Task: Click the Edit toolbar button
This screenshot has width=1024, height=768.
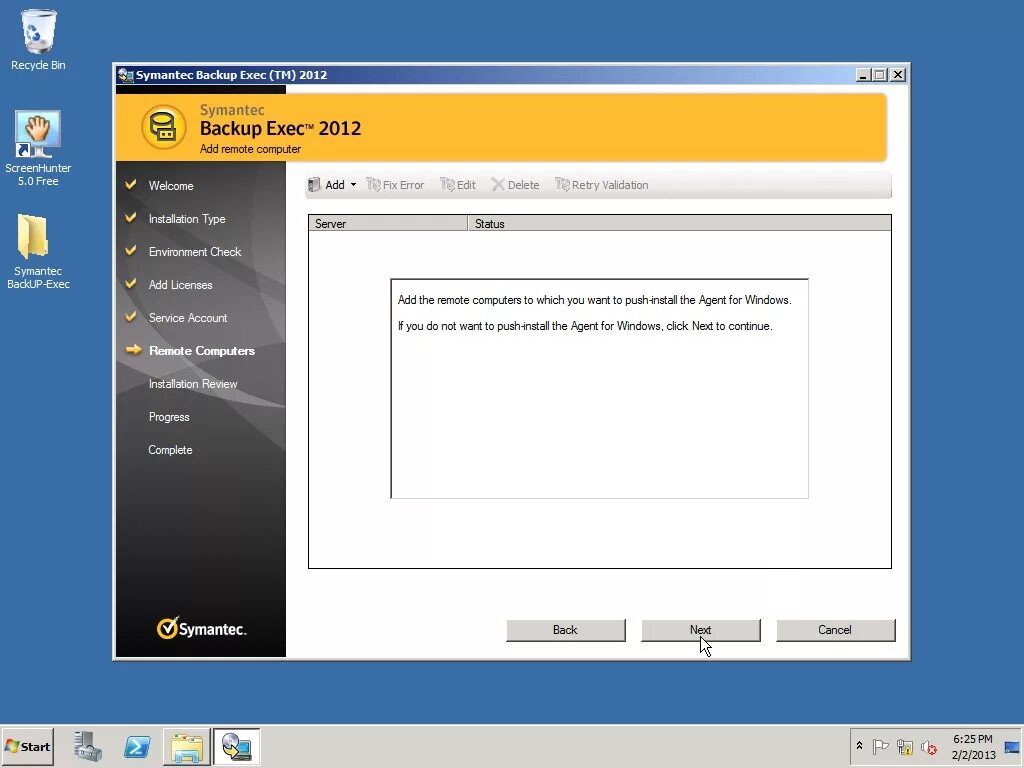Action: coord(458,185)
